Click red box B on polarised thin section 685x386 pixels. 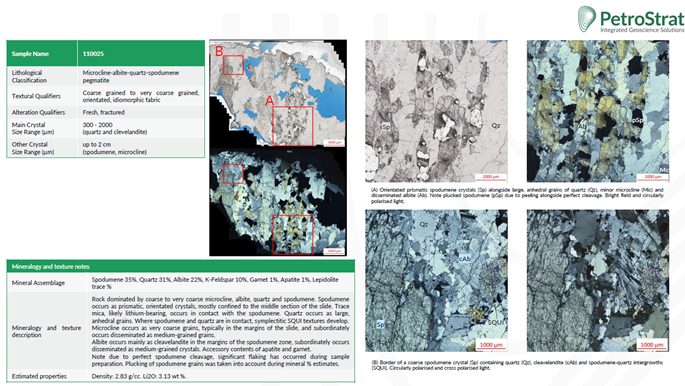pos(233,173)
